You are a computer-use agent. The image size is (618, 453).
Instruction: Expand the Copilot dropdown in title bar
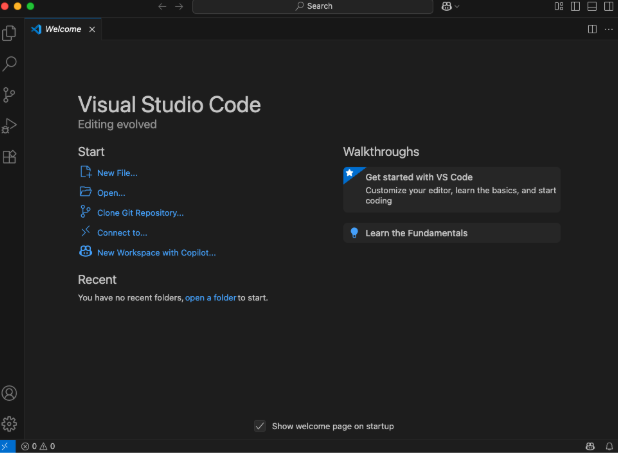pos(457,6)
